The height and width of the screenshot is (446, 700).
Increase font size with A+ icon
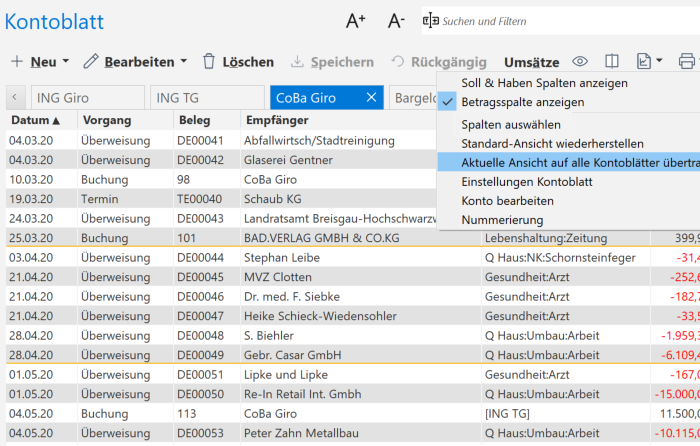click(x=356, y=21)
